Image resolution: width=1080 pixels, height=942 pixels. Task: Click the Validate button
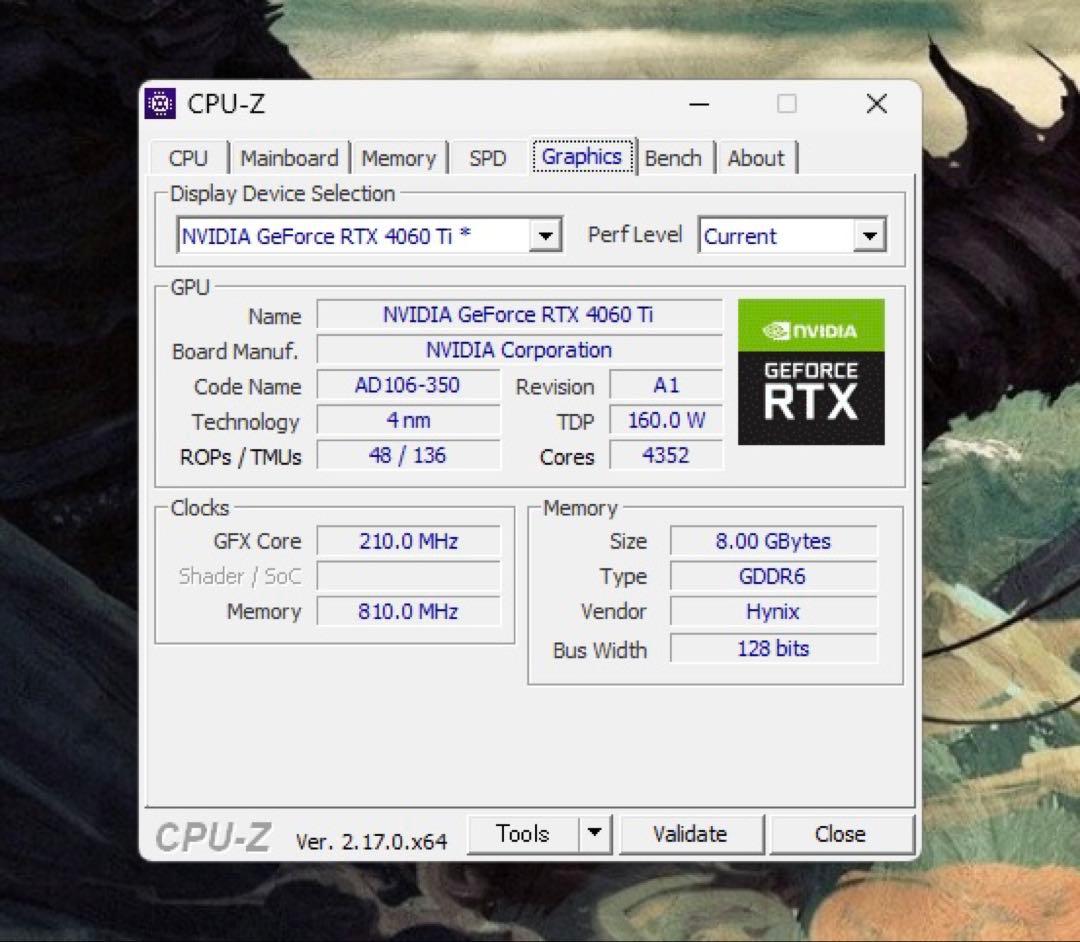point(691,834)
